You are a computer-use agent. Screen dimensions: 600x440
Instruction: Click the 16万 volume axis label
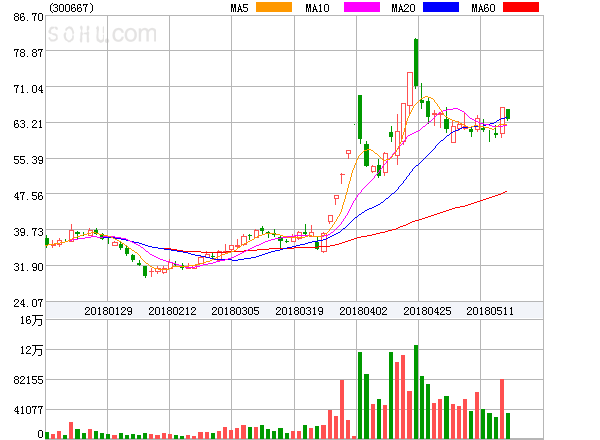point(31,320)
